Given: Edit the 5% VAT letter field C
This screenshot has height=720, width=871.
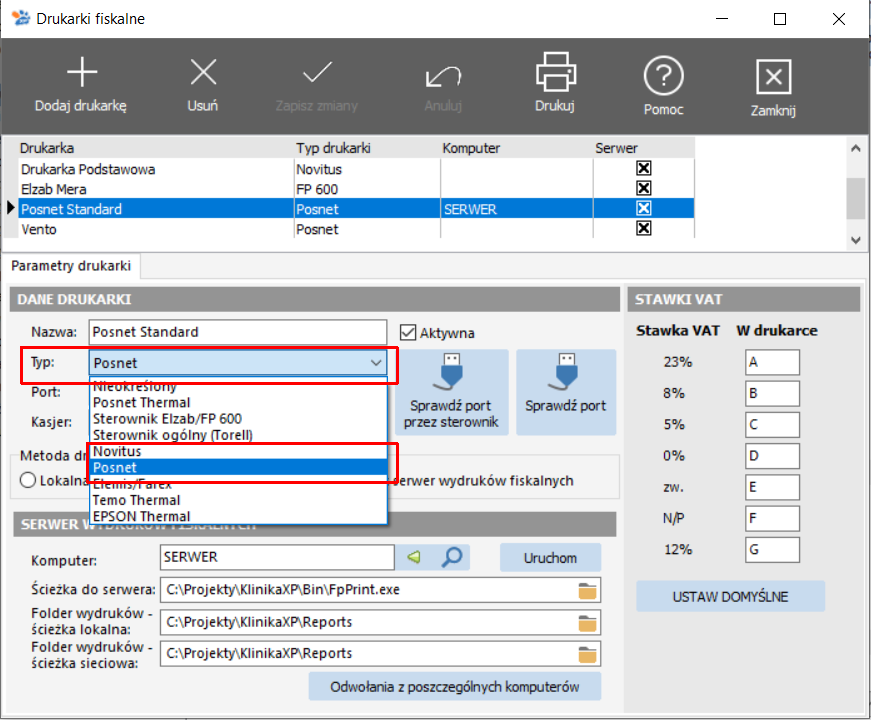Looking at the screenshot, I should (772, 424).
